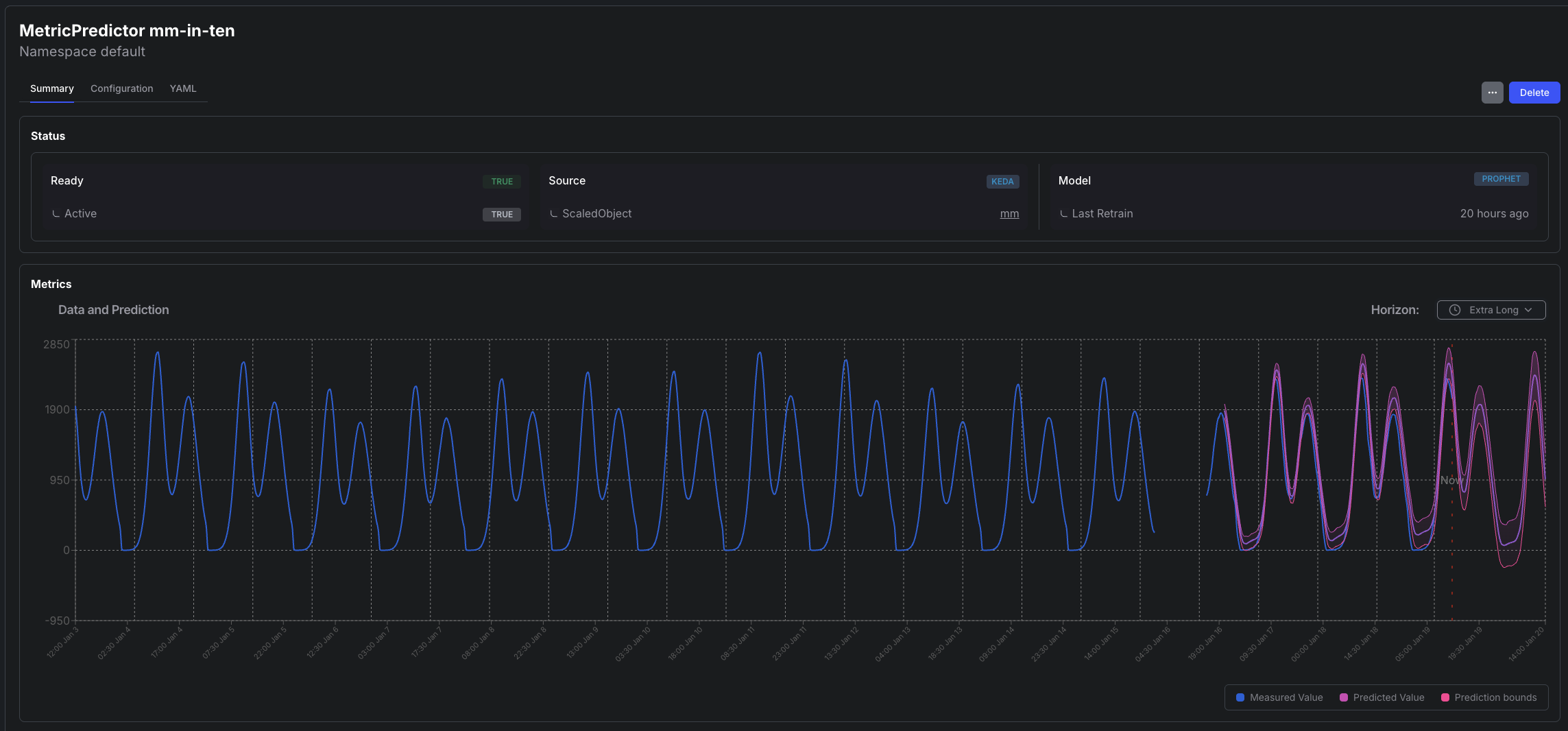1568x731 pixels.
Task: Click the blue Measured Value color dot
Action: (1240, 697)
